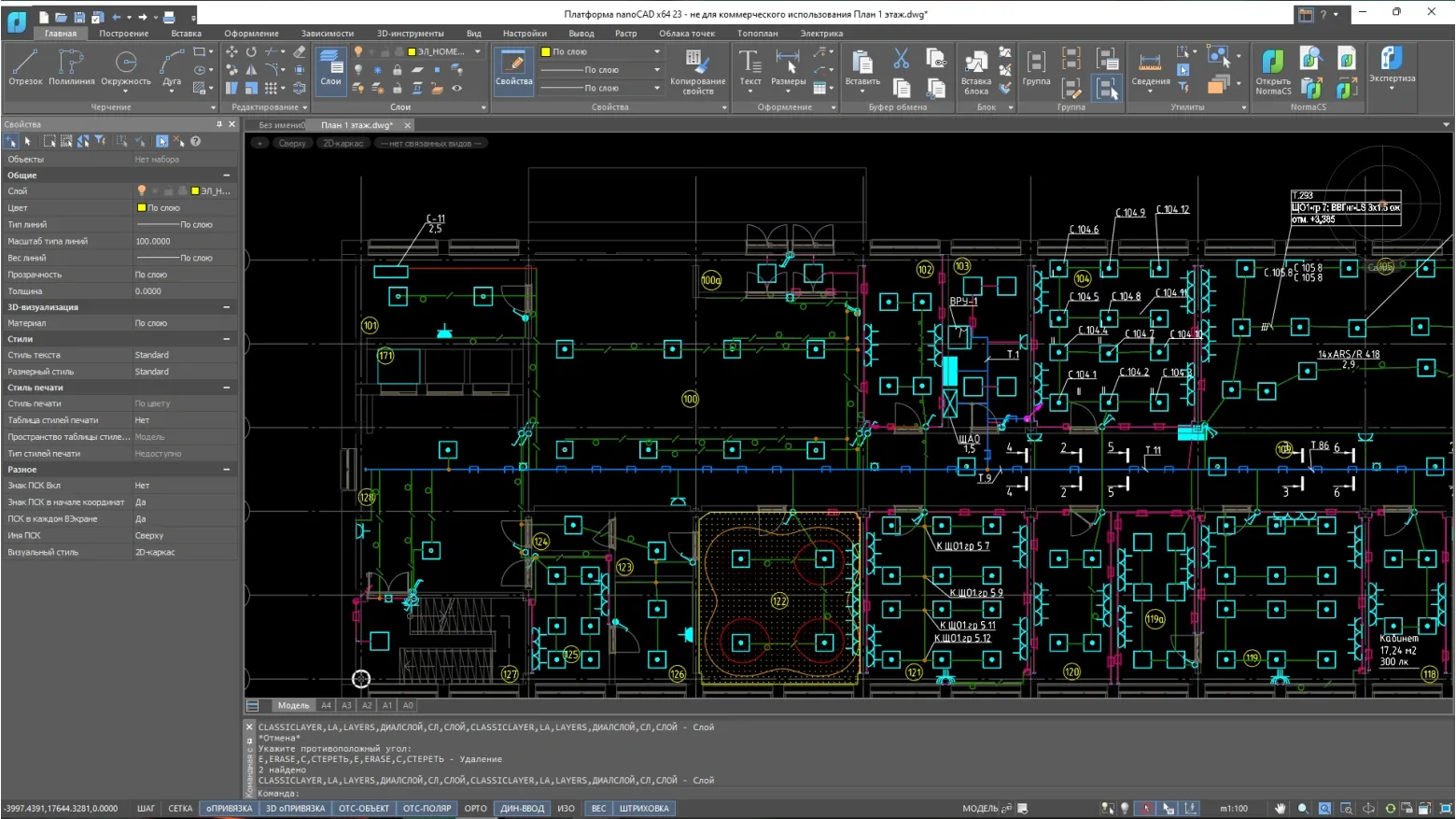The width and height of the screenshot is (1456, 819).
Task: Collapse the Стили печати section
Action: [x=227, y=388]
